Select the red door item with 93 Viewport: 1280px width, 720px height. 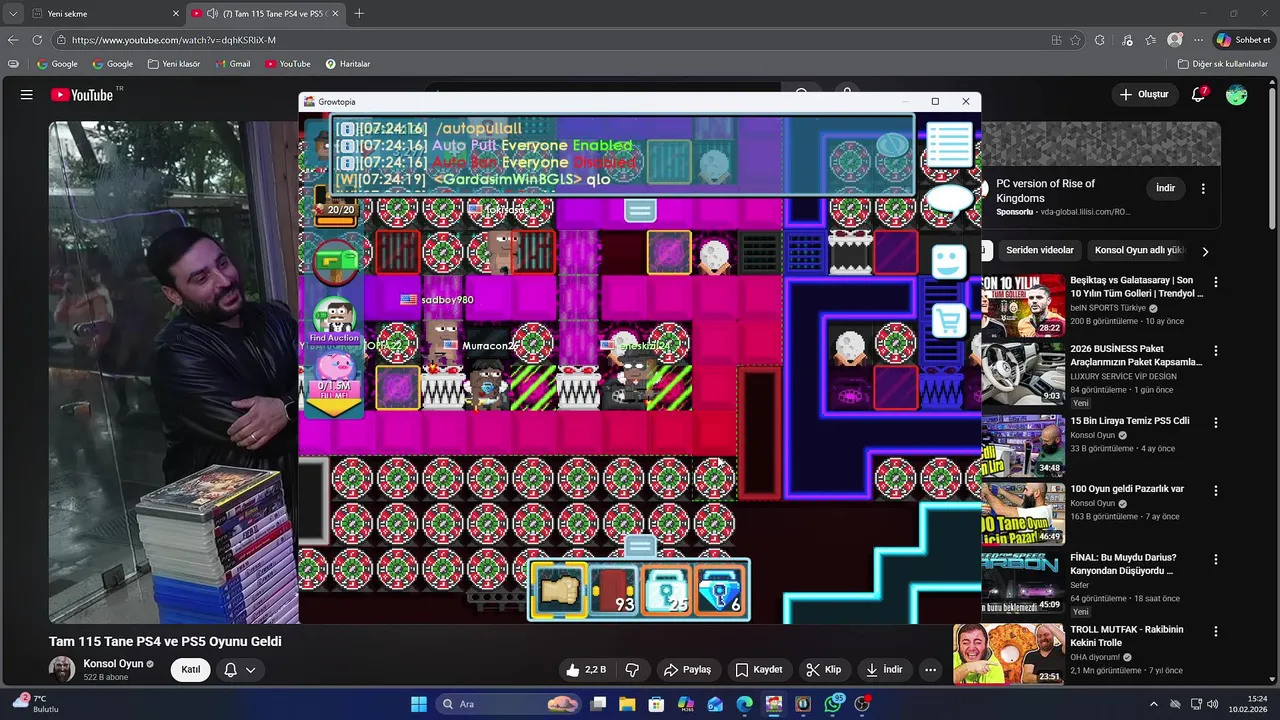click(612, 590)
